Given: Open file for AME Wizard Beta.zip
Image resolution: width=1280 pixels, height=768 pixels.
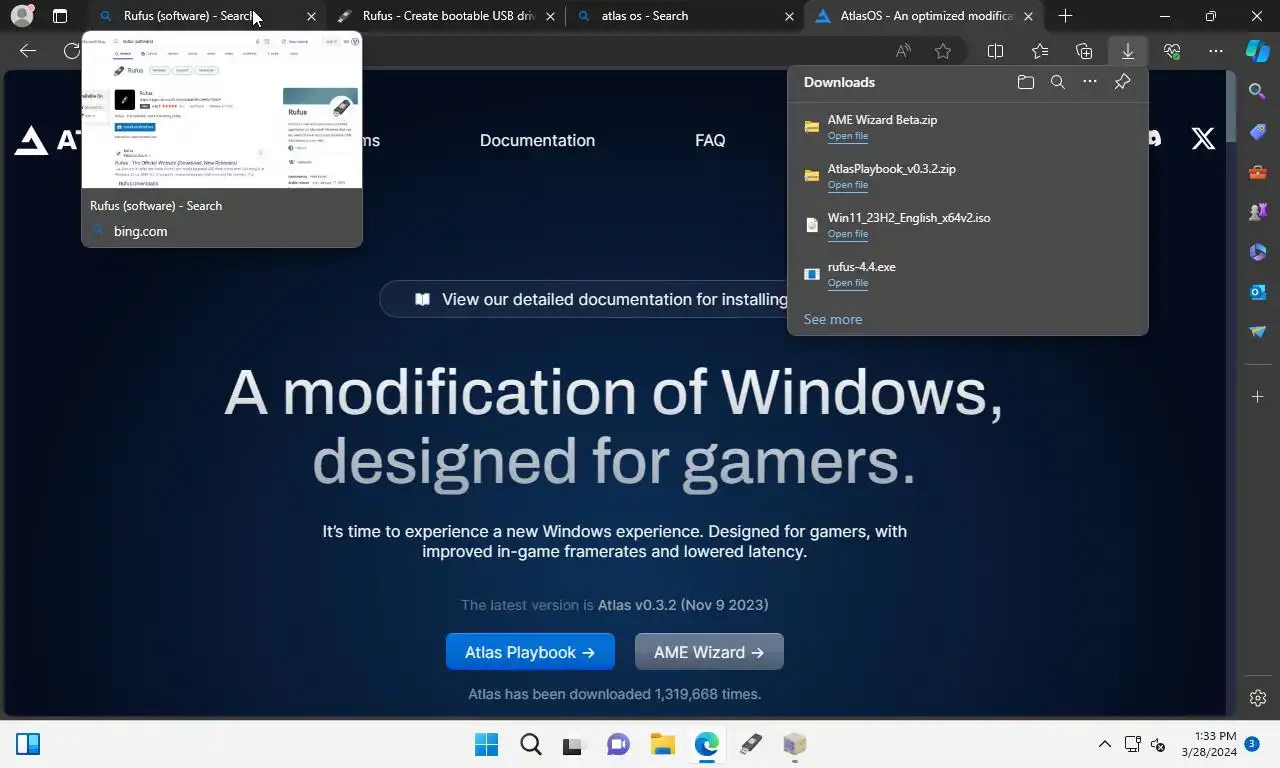Looking at the screenshot, I should tap(847, 136).
